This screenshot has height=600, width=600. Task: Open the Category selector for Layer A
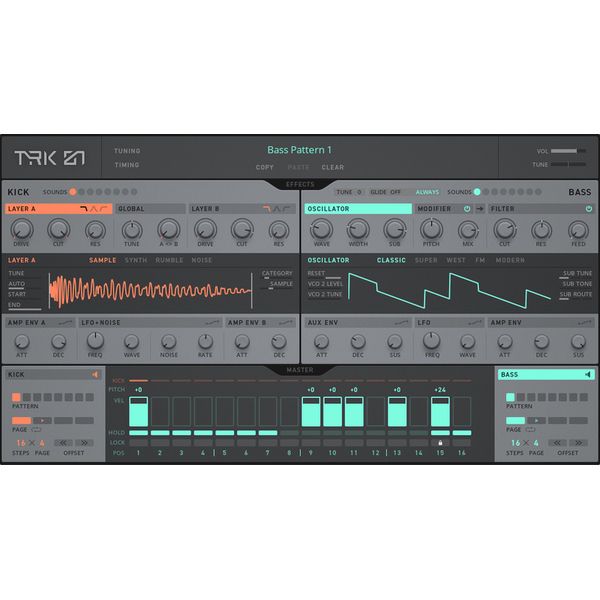(277, 273)
